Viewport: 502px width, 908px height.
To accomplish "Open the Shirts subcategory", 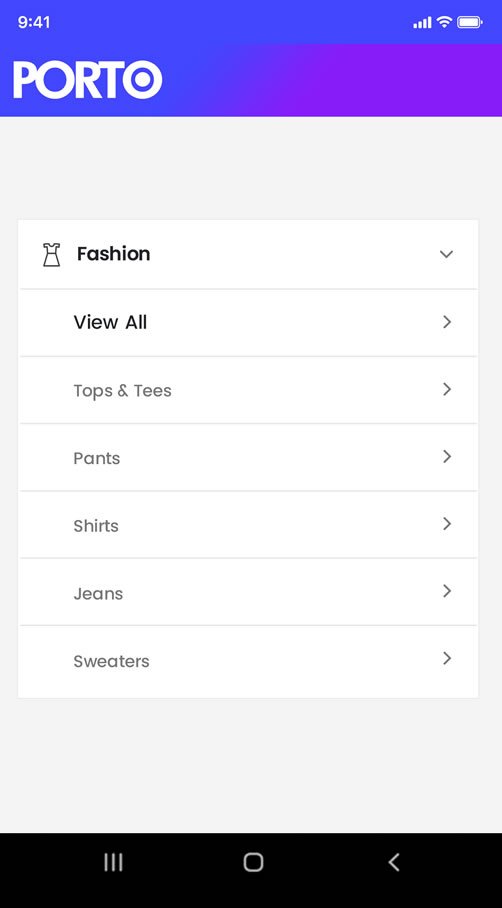I will click(249, 525).
